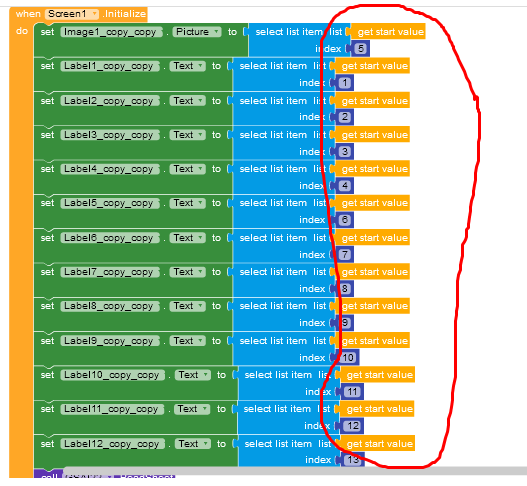Select the Image1_copy_copy component block
The height and width of the screenshot is (486, 527).
[111, 32]
